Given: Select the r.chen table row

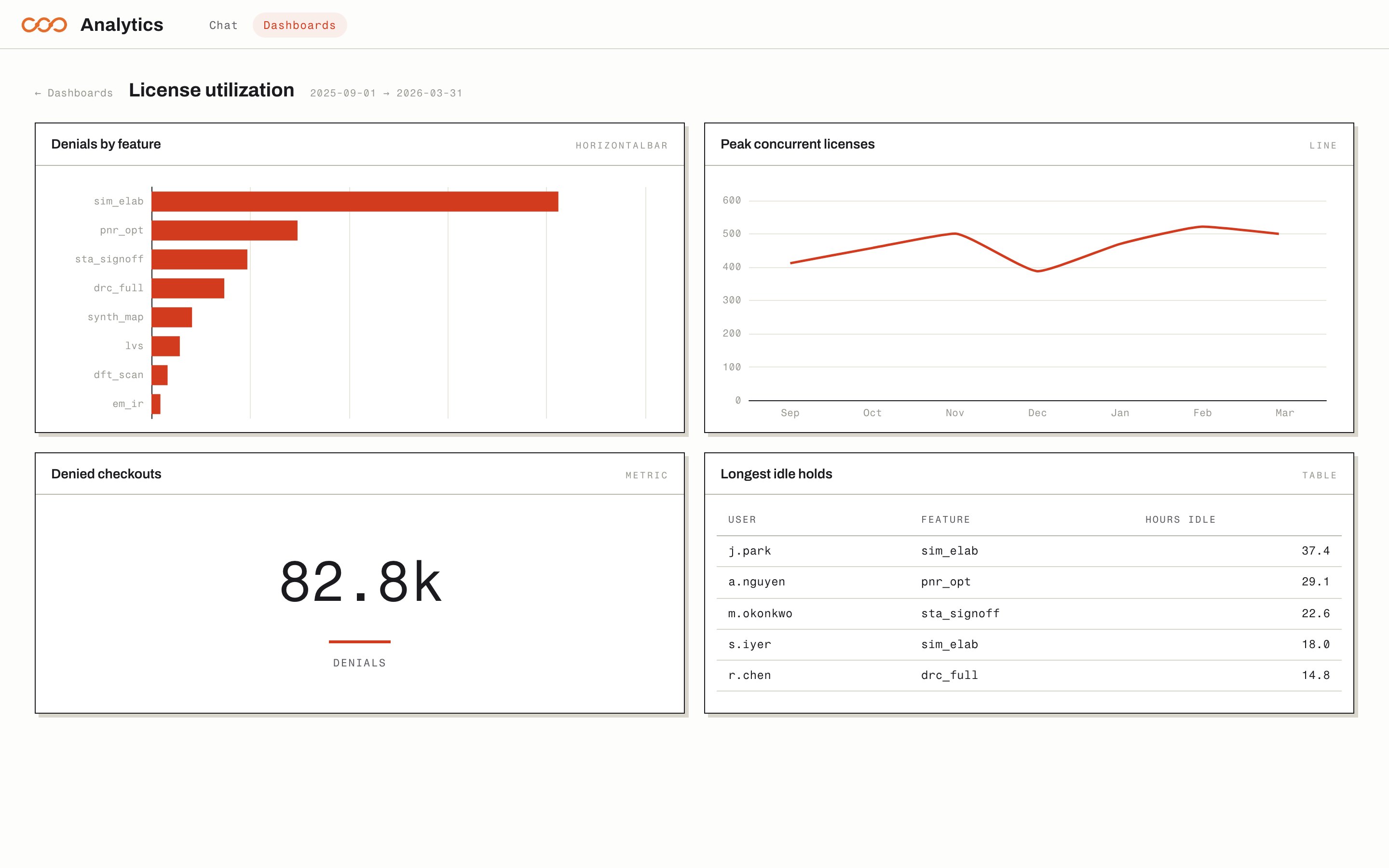Looking at the screenshot, I should click(1029, 676).
